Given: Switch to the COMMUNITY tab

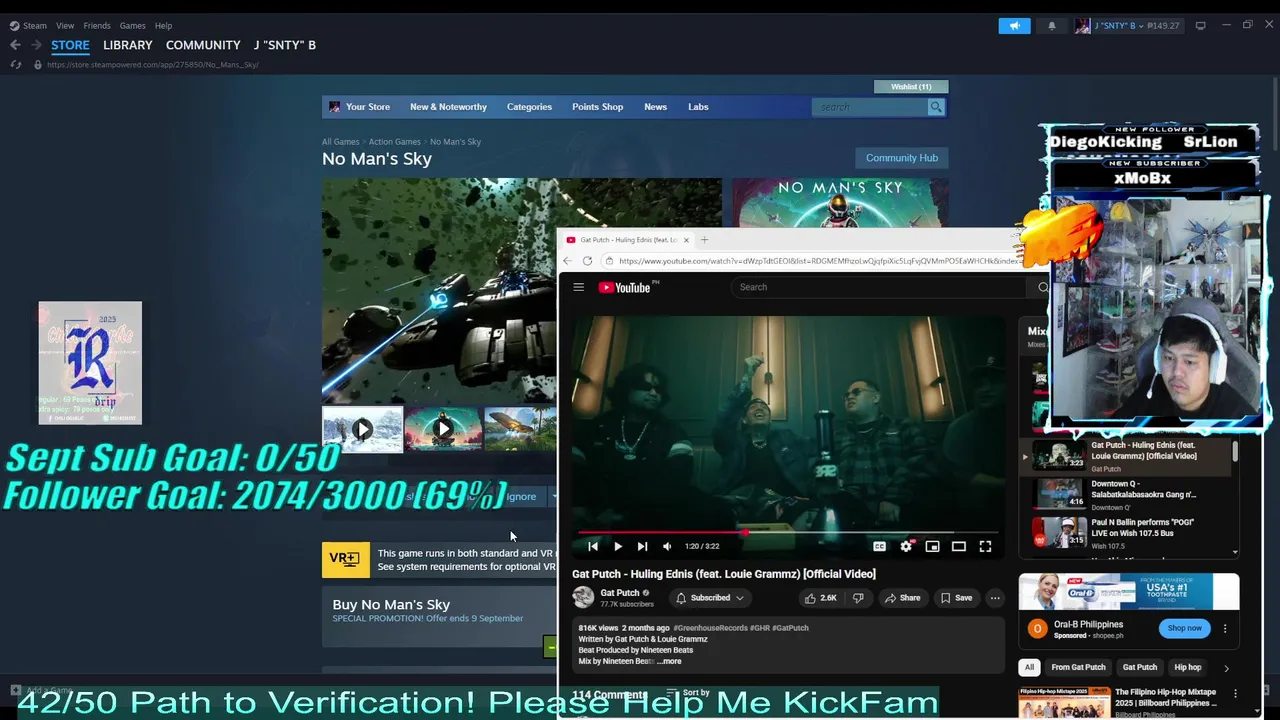Looking at the screenshot, I should [203, 45].
